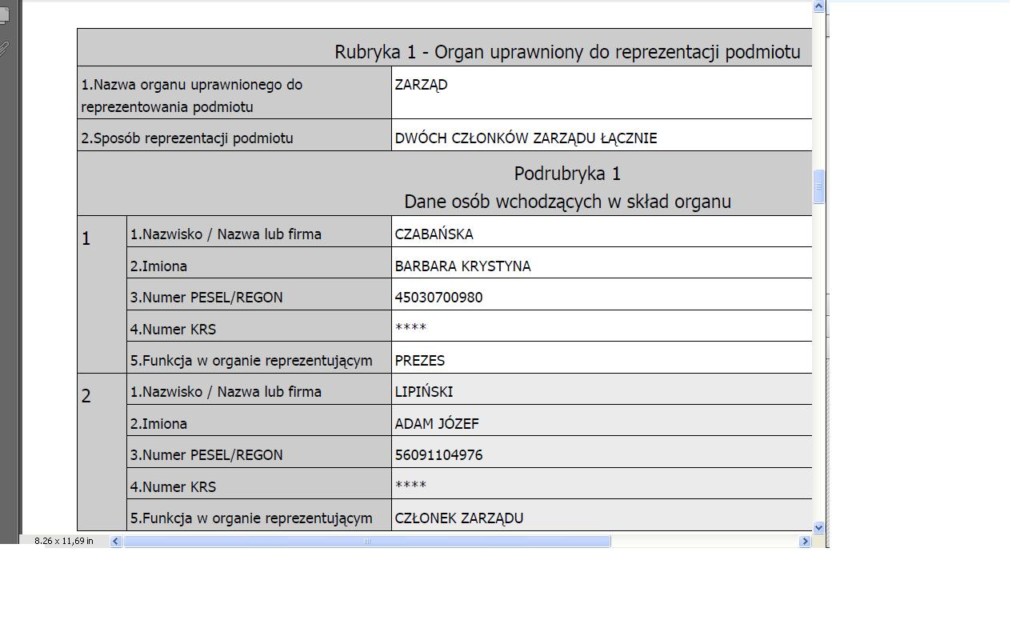Click the horizontal scrollbar left arrow

[x=114, y=541]
